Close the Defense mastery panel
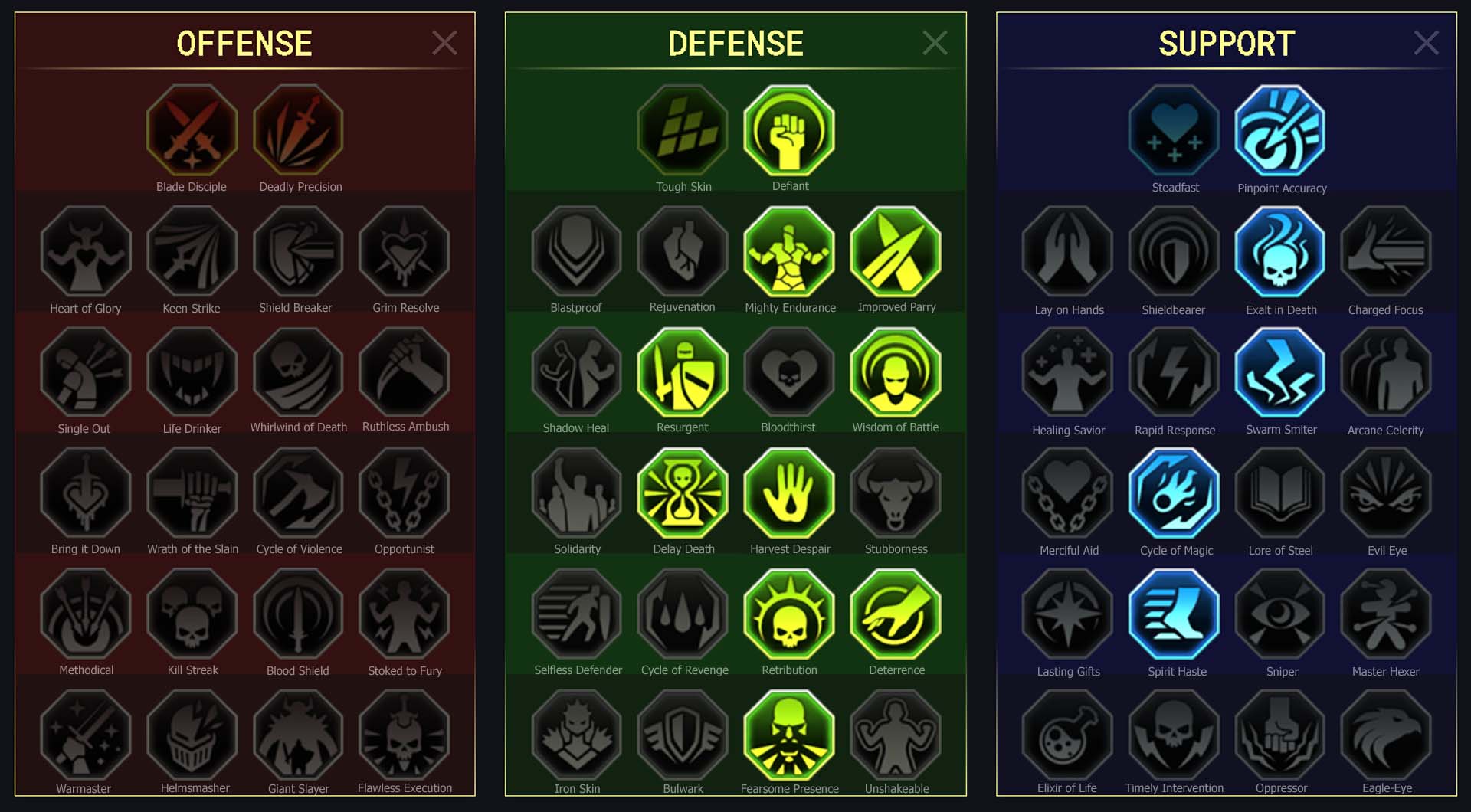The width and height of the screenshot is (1471, 812). tap(935, 43)
